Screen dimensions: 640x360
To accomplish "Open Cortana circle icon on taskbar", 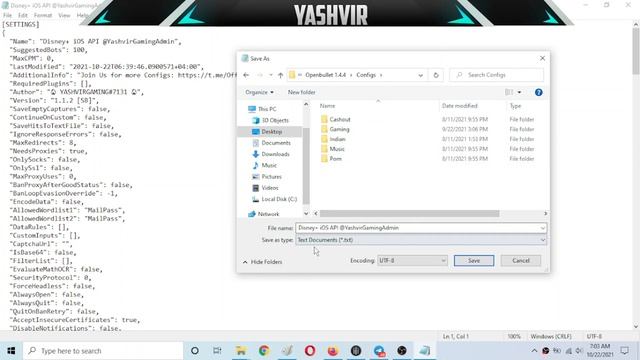I will coord(195,351).
